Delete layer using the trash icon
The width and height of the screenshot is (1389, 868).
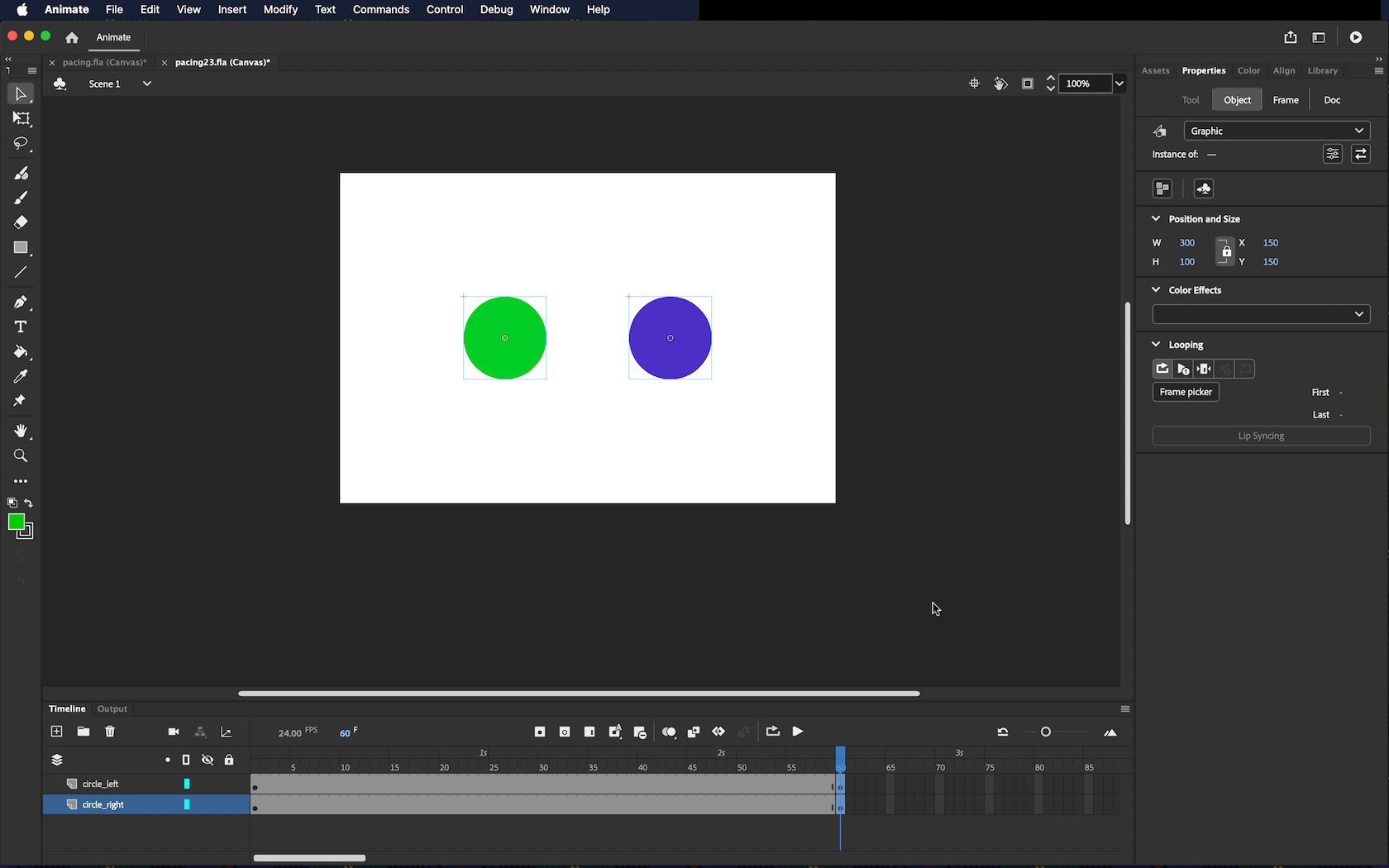tap(110, 732)
